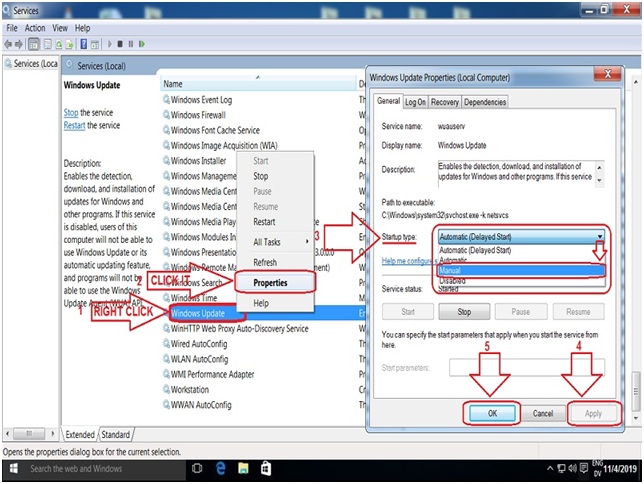Choose Automatic (Delayed Start) list option
Image resolution: width=644 pixels, height=484 pixels.
pyautogui.click(x=521, y=250)
